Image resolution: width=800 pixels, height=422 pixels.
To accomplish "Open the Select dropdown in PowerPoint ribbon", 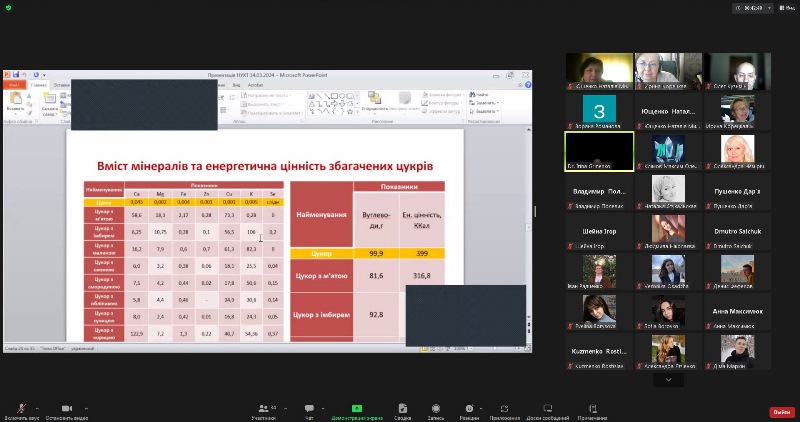I will pyautogui.click(x=483, y=111).
